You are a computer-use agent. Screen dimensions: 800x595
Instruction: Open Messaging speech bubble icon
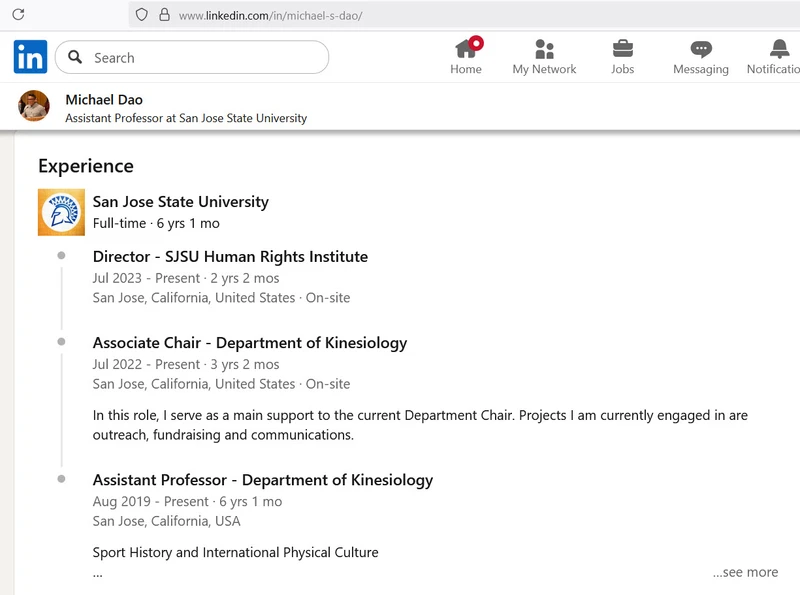coord(701,49)
